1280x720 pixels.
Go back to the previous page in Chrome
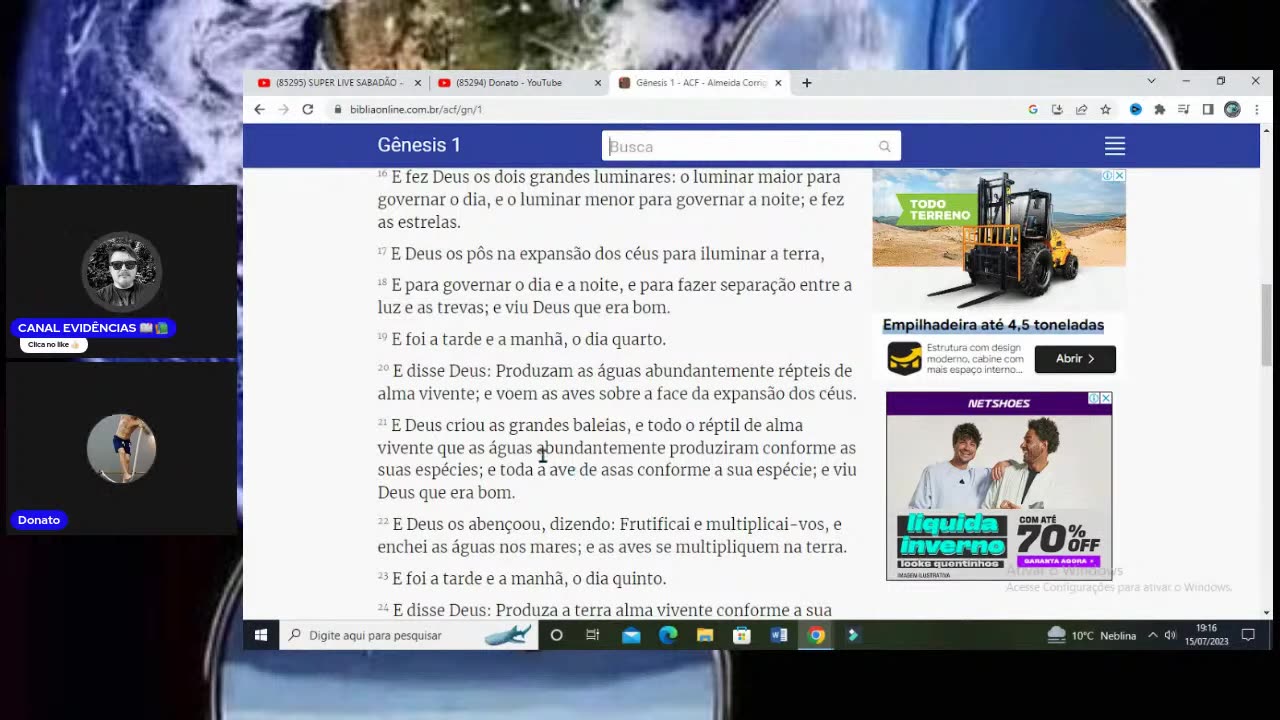(259, 109)
